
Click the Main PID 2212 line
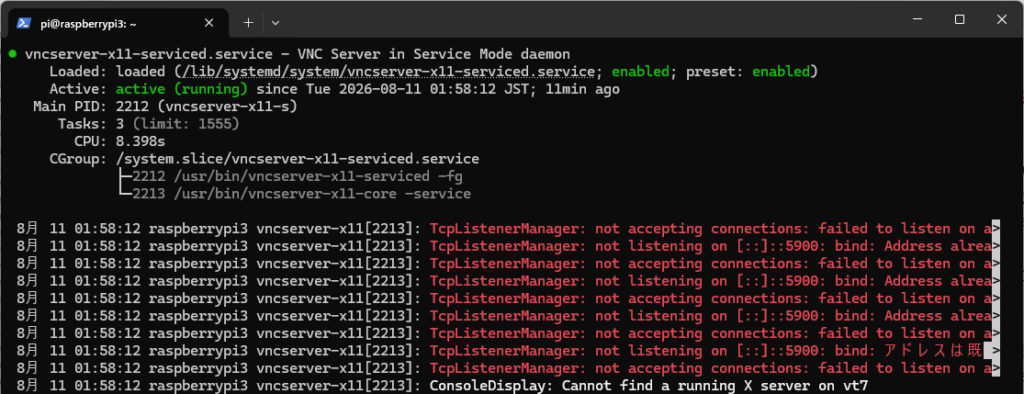(x=165, y=107)
